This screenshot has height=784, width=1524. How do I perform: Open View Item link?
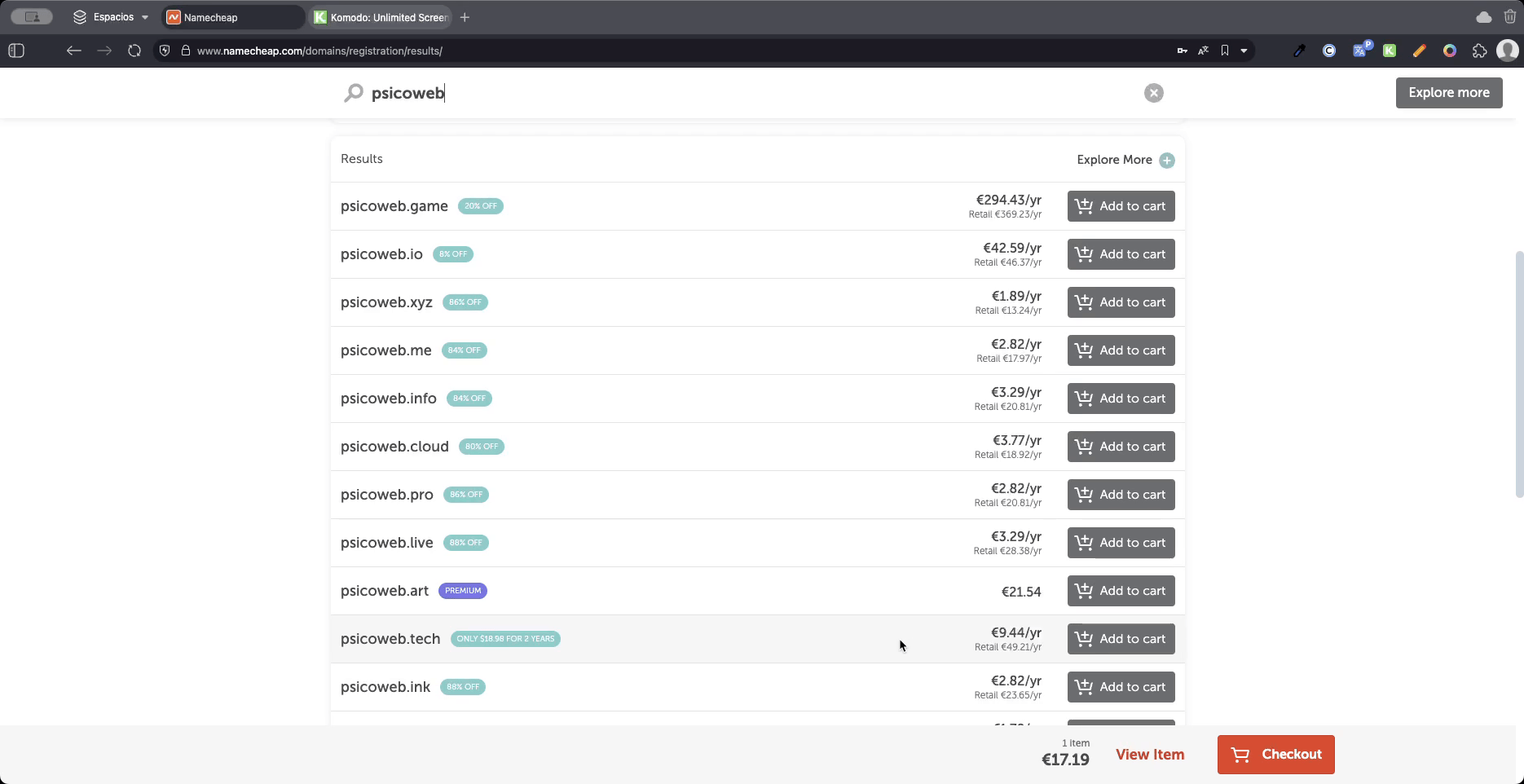[1149, 755]
